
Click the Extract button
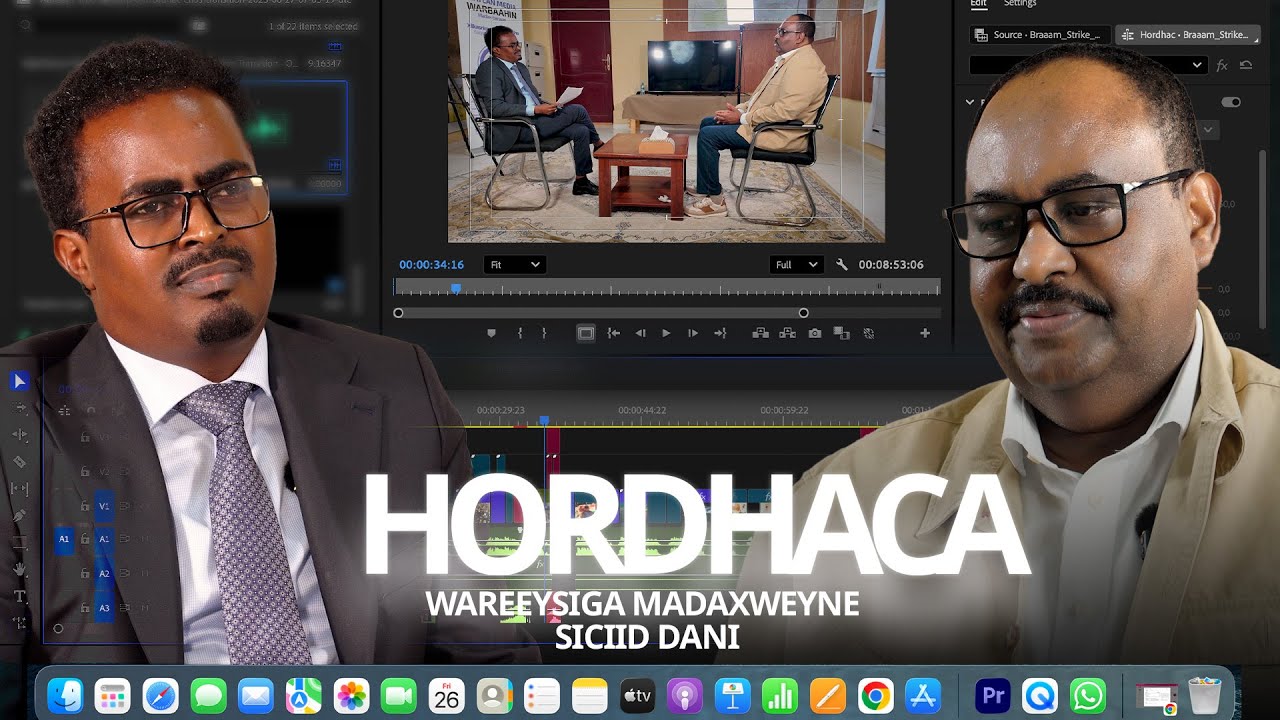point(788,333)
